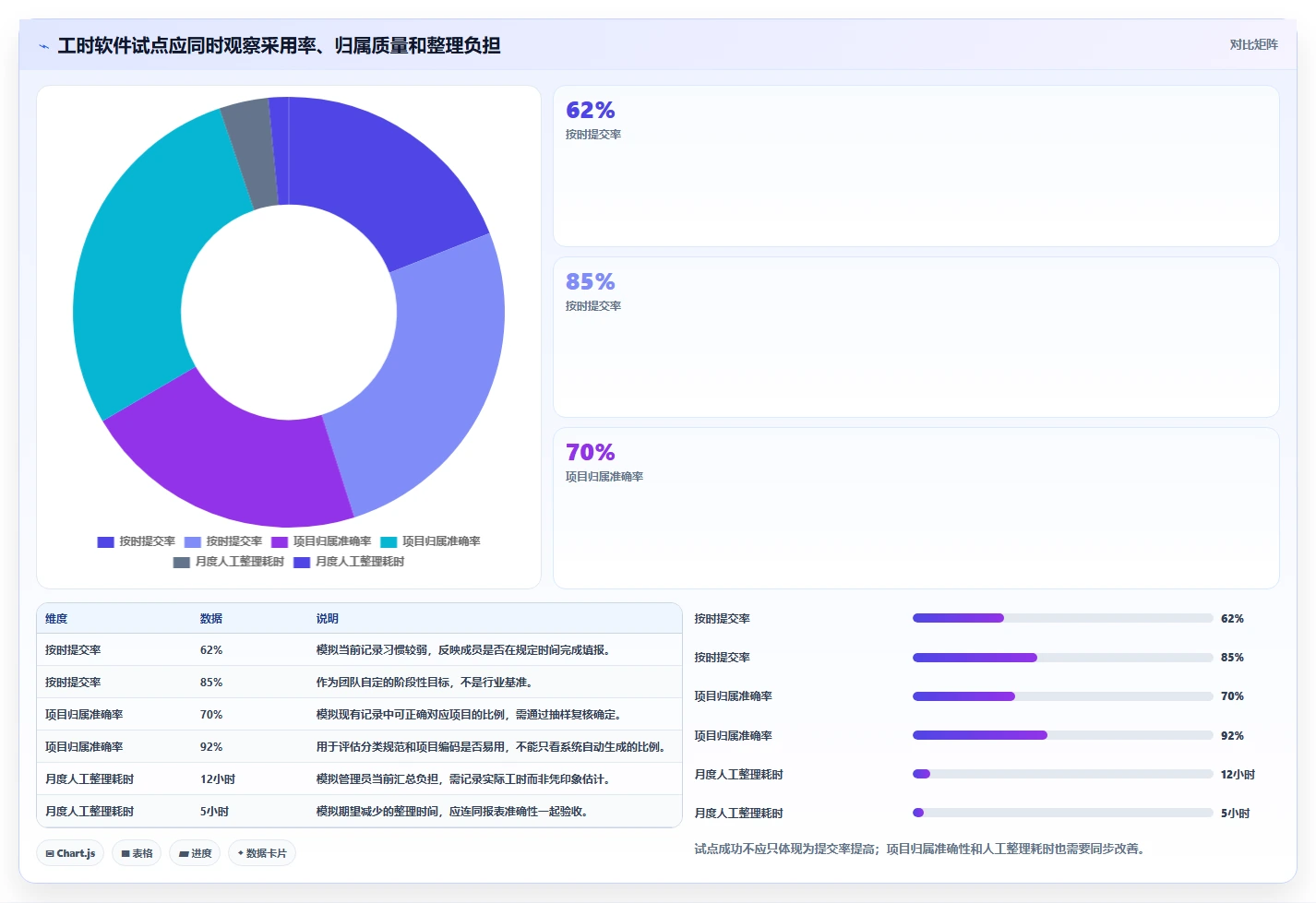Click the 5小时 progress bar
The height and width of the screenshot is (903, 1316).
(x=1062, y=813)
